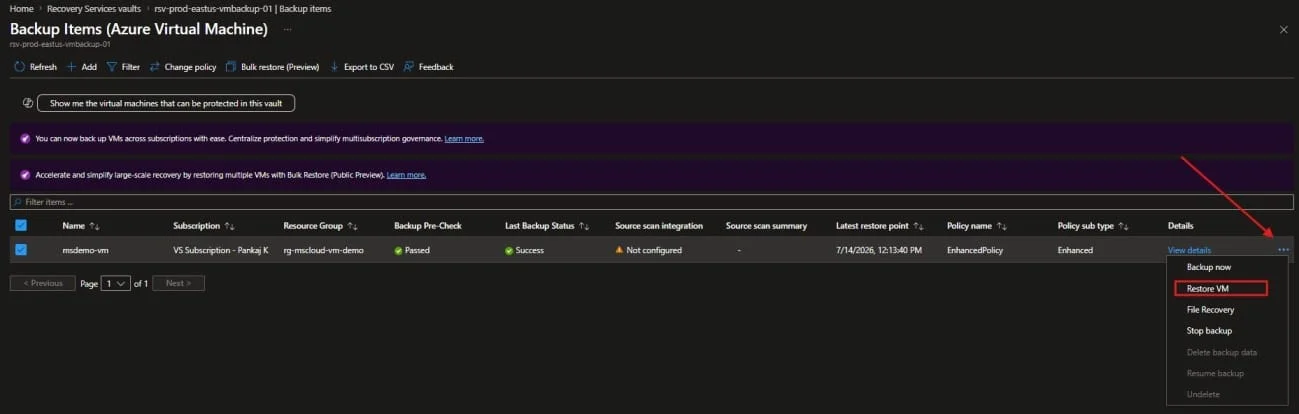Sort by Policy sub type arrows
Screen dimensions: 1299x414
pyautogui.click(x=1123, y=226)
